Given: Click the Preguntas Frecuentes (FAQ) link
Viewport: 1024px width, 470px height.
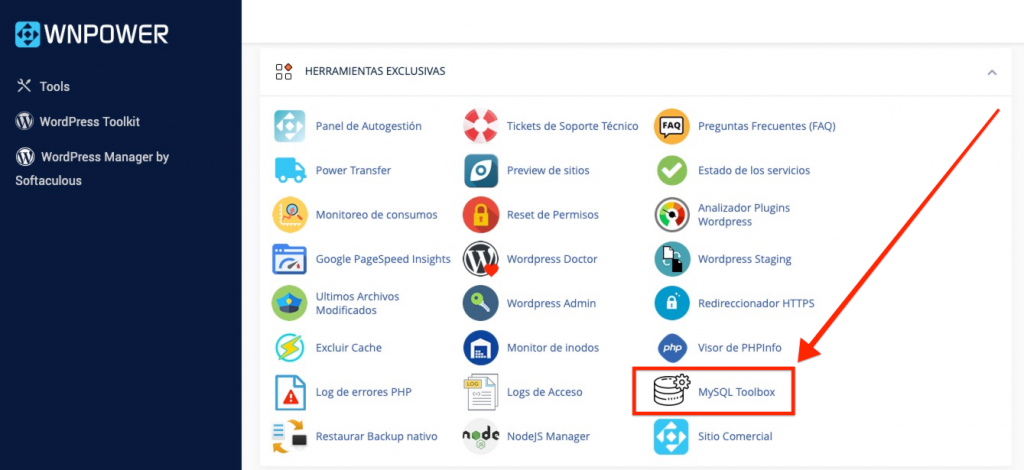Looking at the screenshot, I should coord(767,126).
